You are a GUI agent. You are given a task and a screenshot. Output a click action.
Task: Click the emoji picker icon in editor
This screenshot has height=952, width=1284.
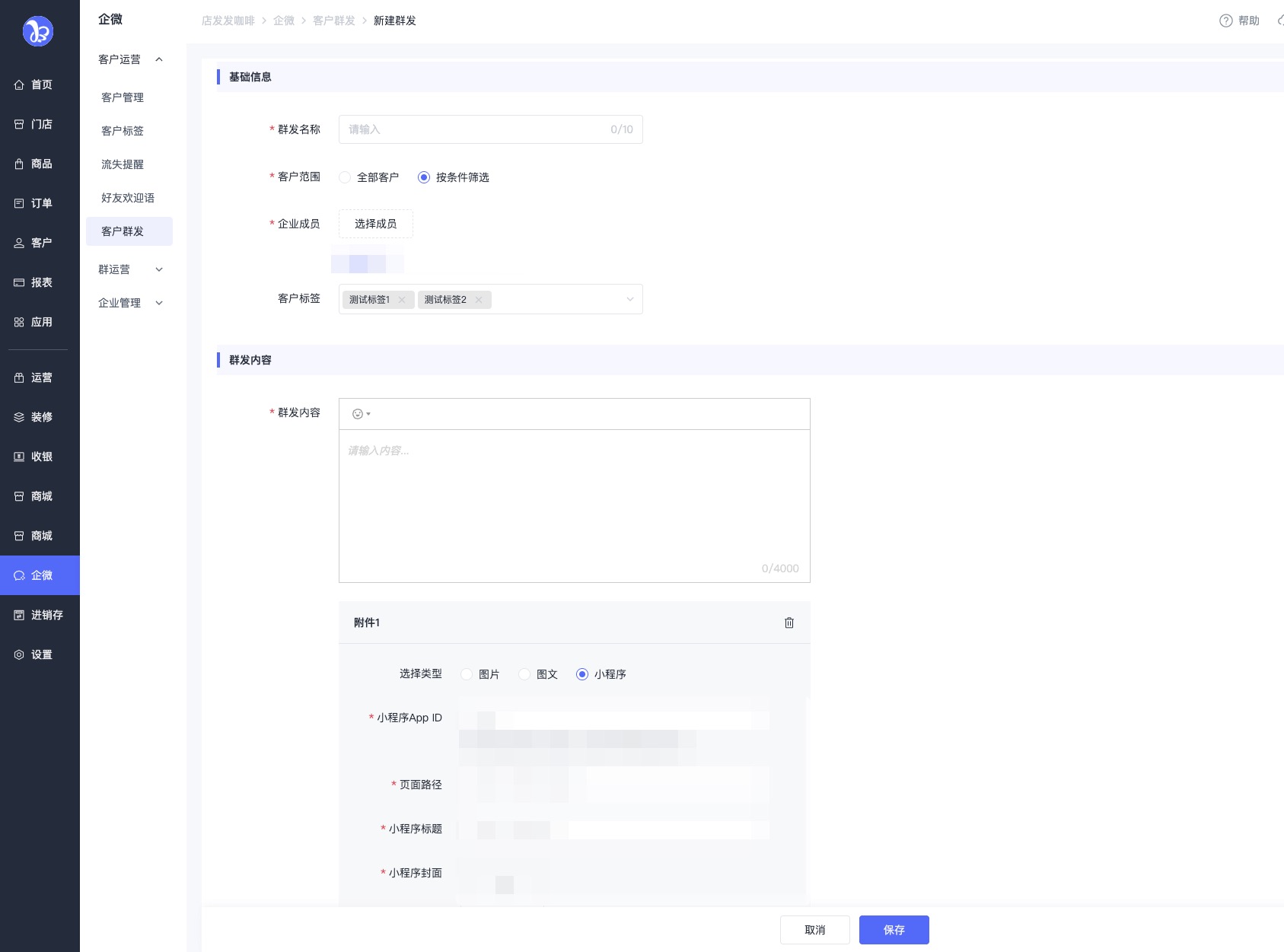[358, 414]
